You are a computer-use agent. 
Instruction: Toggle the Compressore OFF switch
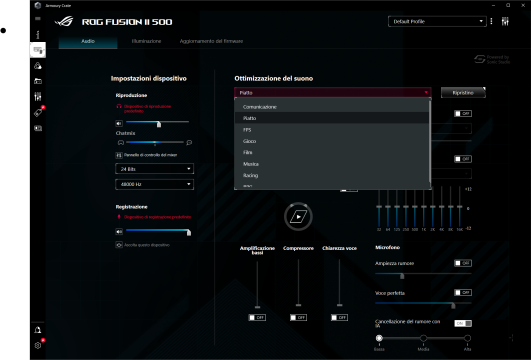298,317
